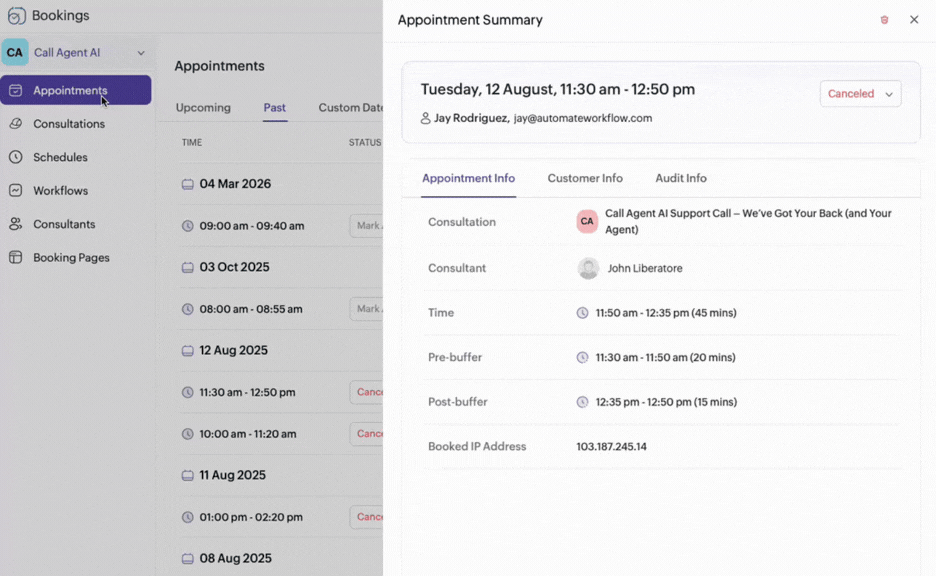Open the Consultants section icon
The image size is (936, 576).
(x=16, y=224)
